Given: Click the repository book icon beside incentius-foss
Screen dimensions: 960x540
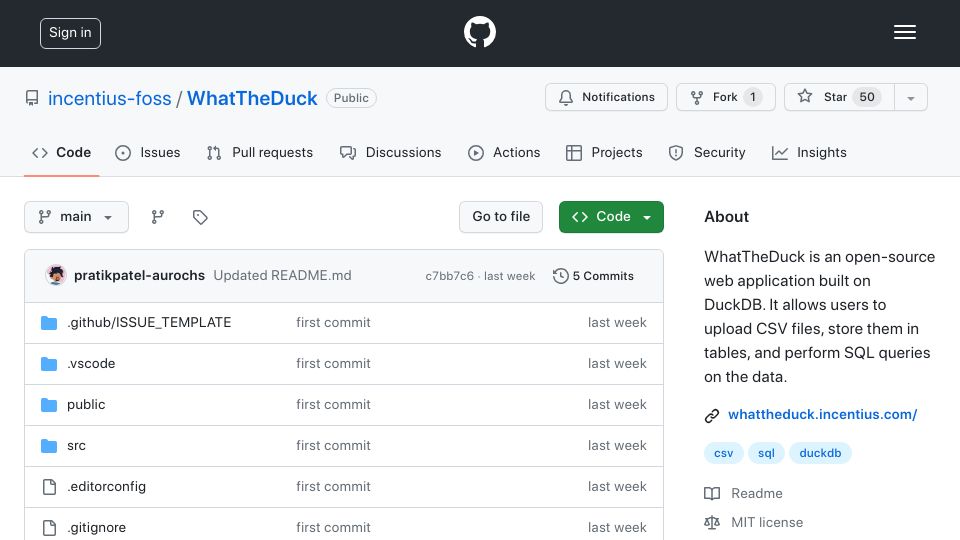Looking at the screenshot, I should tap(32, 98).
